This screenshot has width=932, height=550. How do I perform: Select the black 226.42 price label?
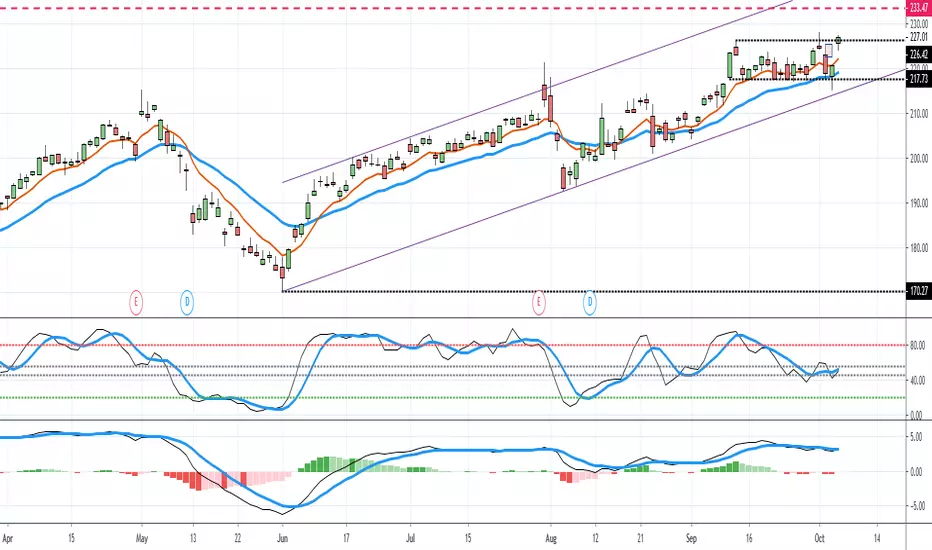point(919,55)
